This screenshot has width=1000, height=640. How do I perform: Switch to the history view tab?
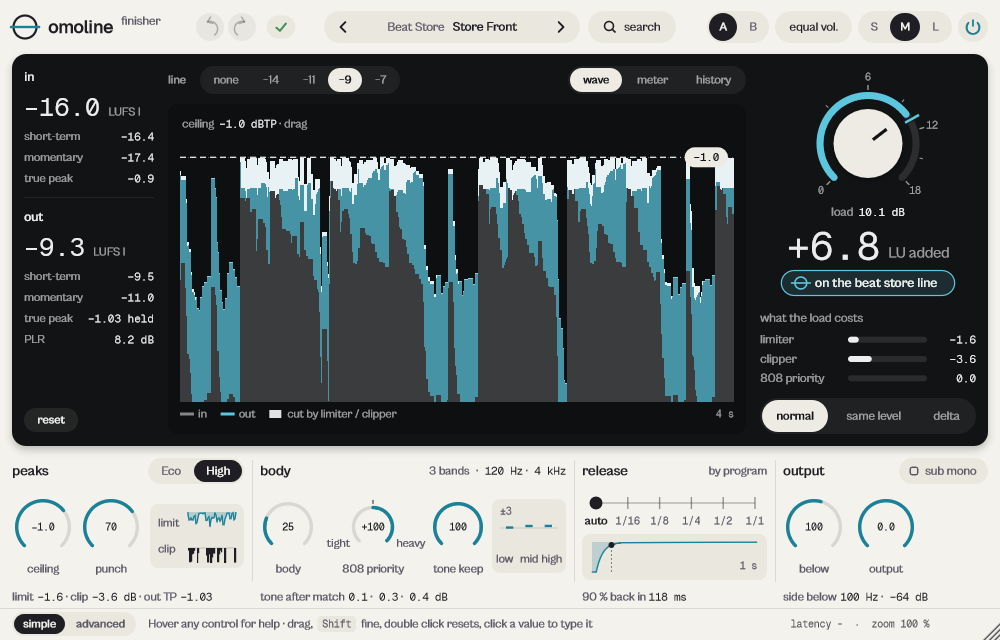713,80
